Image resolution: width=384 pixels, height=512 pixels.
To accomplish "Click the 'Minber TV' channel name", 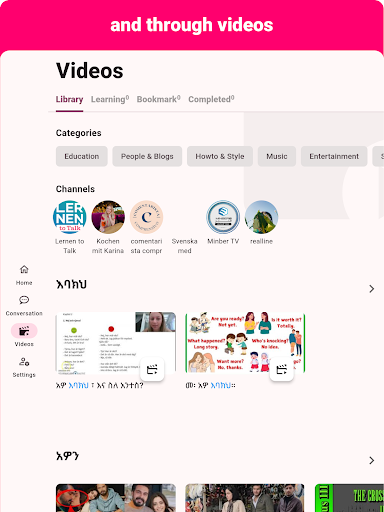I will point(223,241).
